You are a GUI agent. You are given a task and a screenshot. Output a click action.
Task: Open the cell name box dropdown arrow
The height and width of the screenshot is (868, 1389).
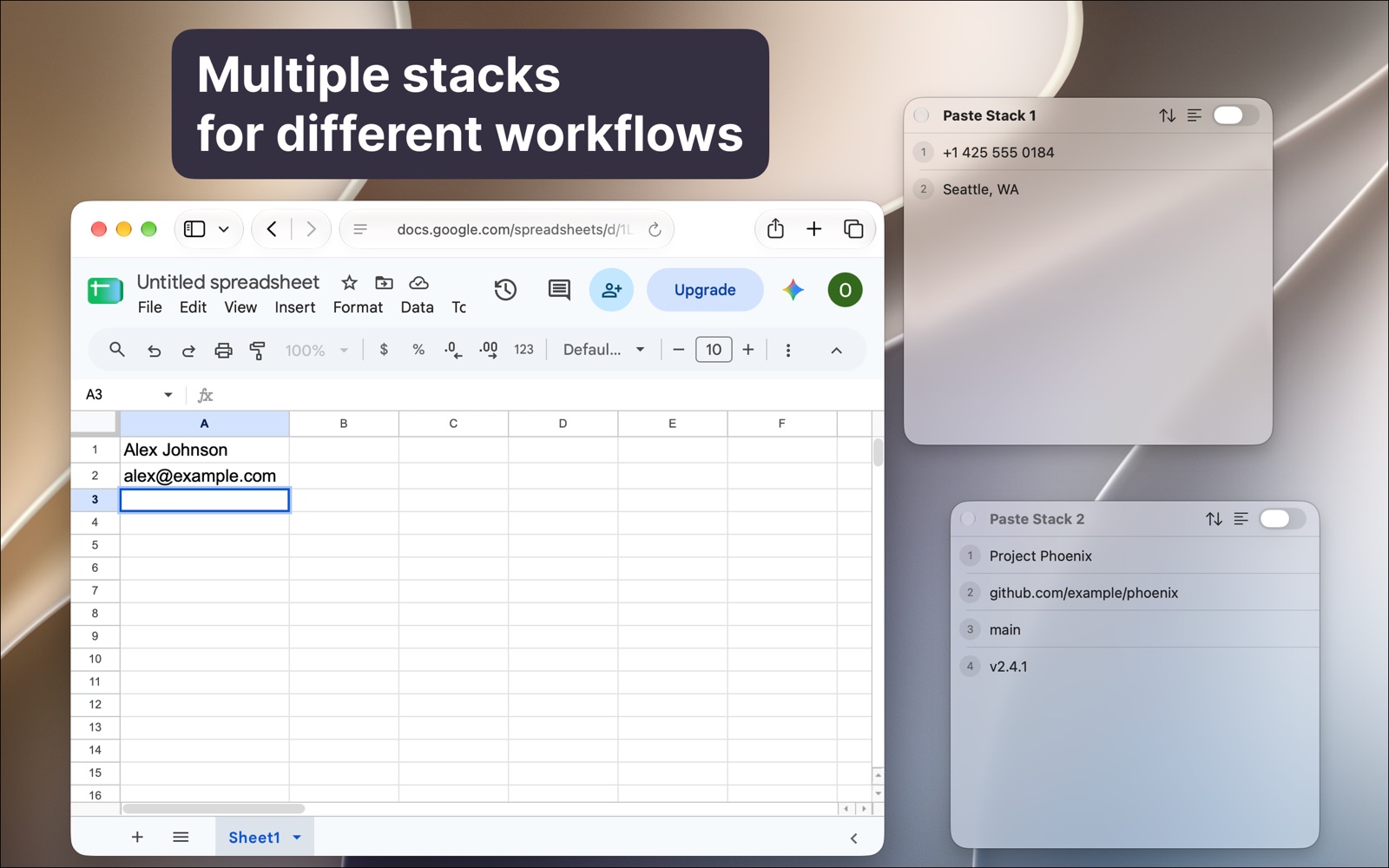168,395
